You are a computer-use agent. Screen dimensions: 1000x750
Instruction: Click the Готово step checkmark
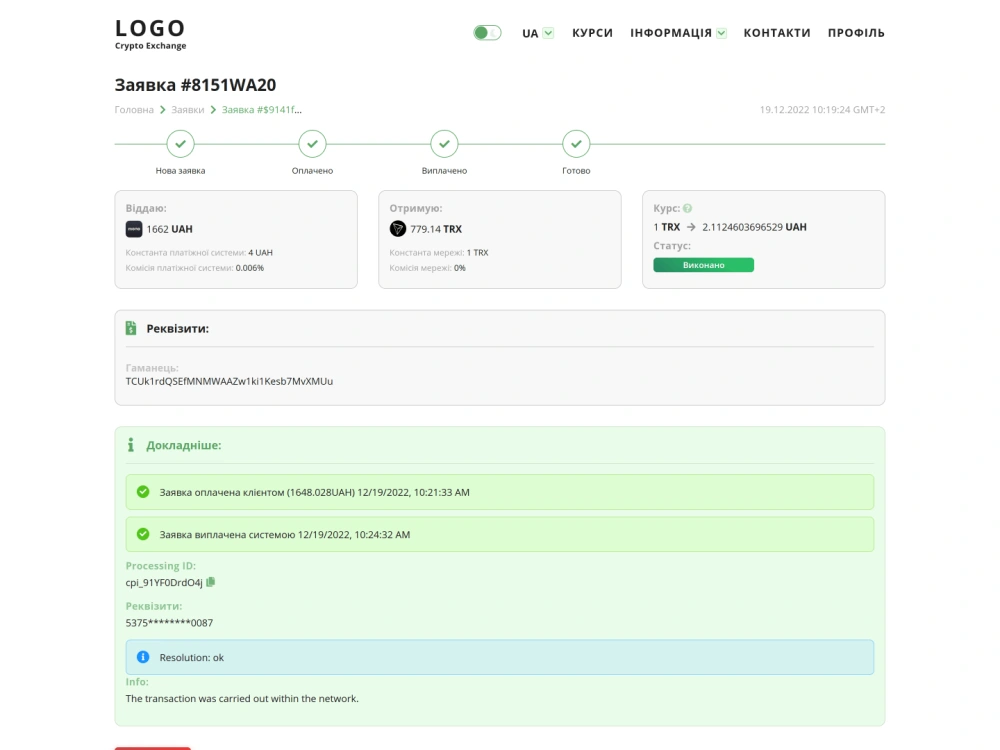coord(577,144)
